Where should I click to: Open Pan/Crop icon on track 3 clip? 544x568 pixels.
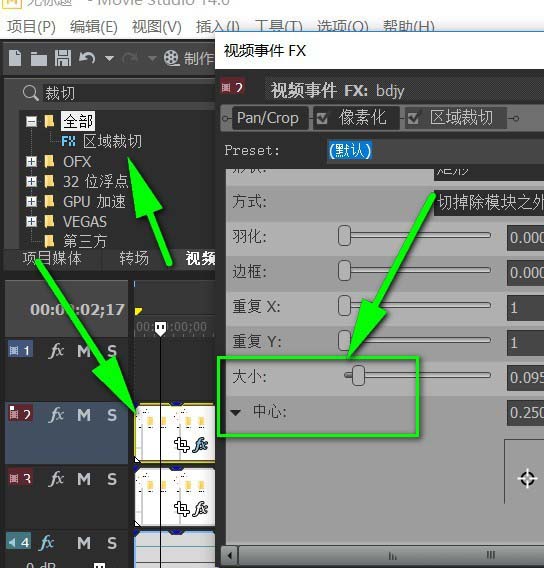coord(181,509)
